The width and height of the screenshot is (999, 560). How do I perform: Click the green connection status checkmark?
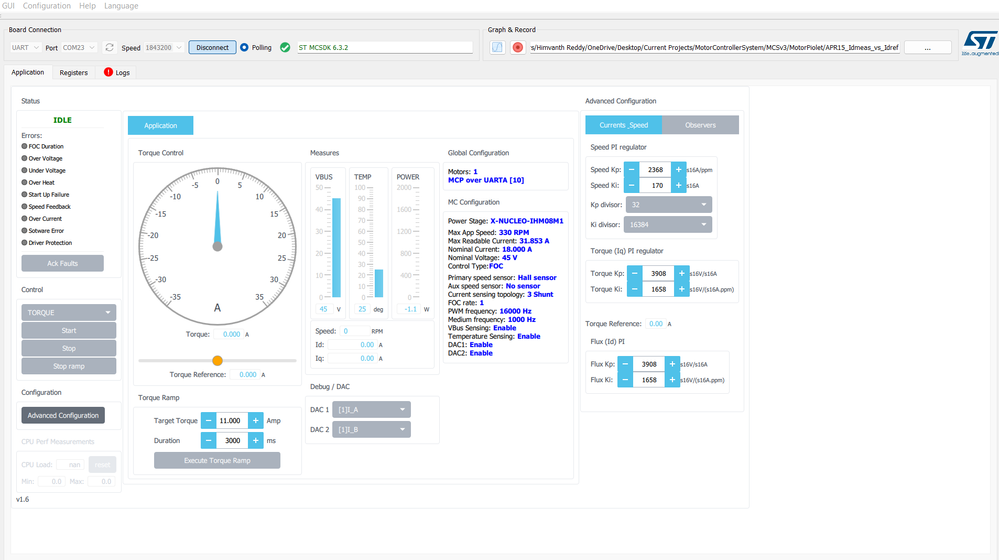285,47
